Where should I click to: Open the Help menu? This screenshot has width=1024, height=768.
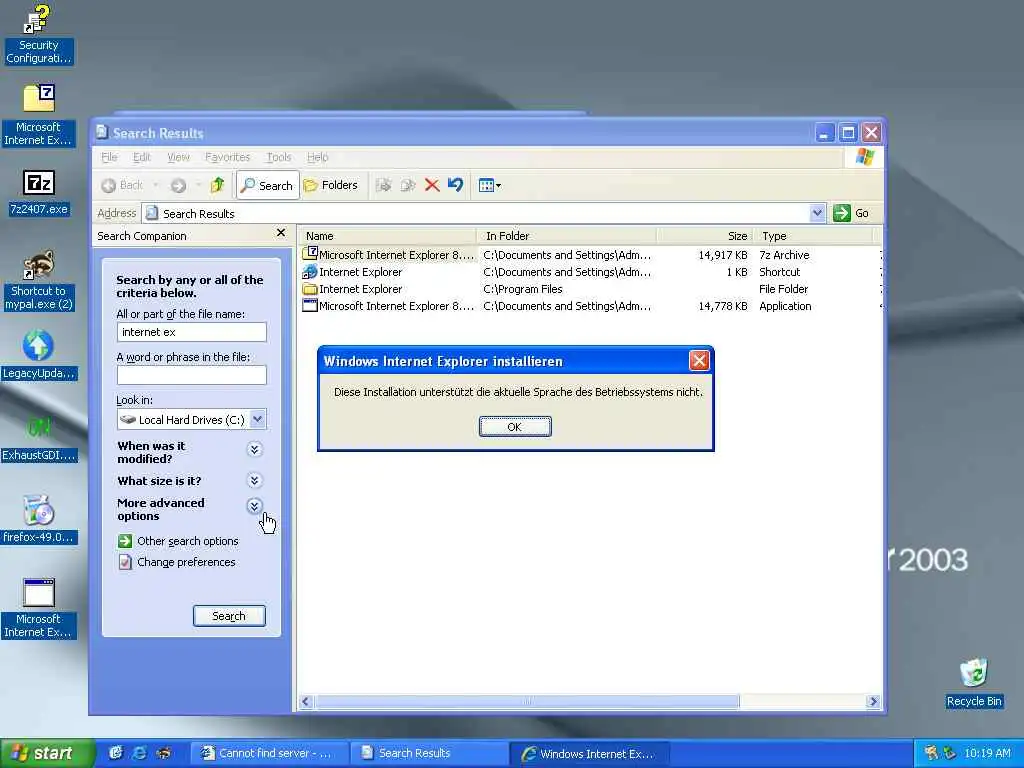point(317,157)
